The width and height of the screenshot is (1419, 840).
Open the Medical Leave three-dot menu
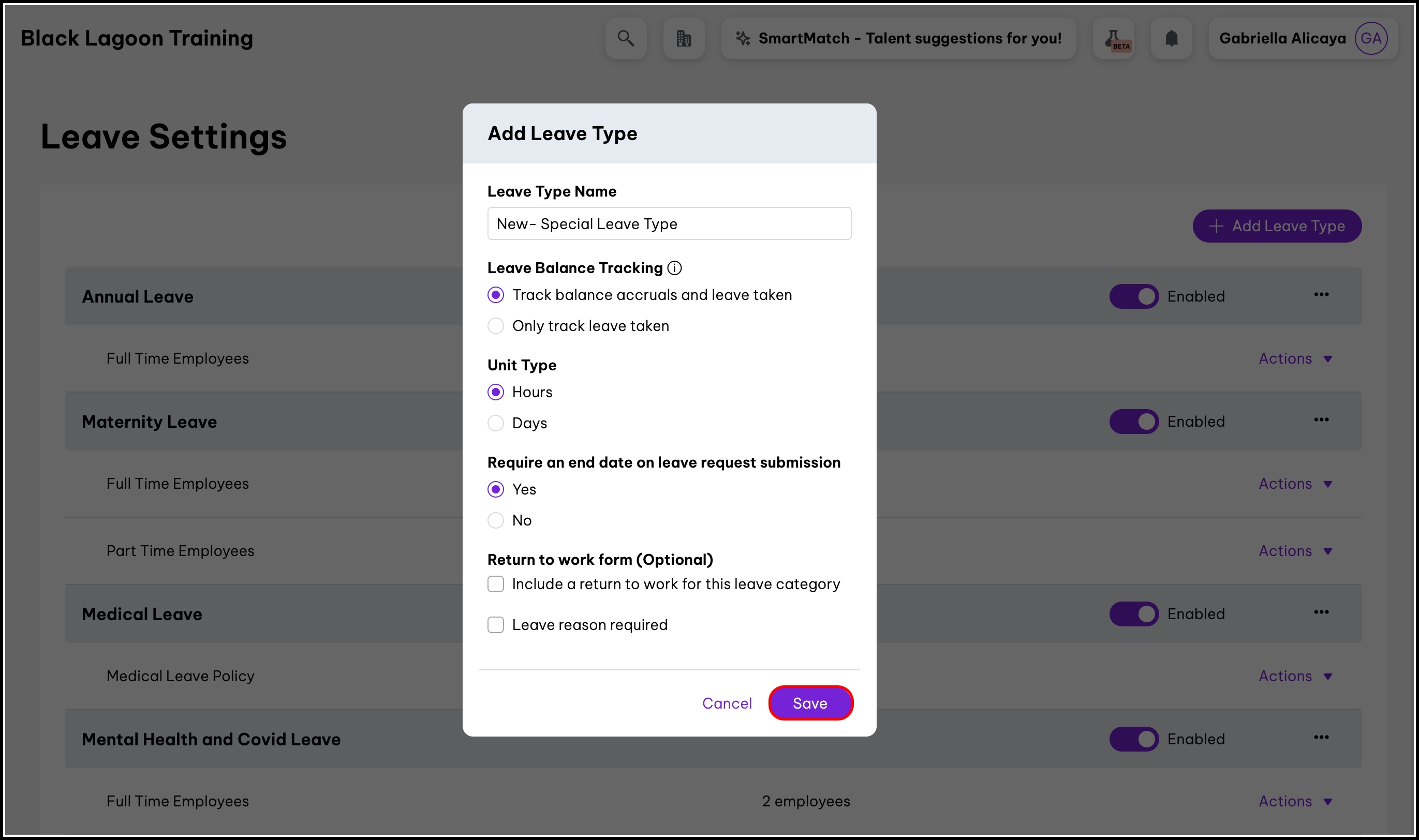tap(1321, 612)
